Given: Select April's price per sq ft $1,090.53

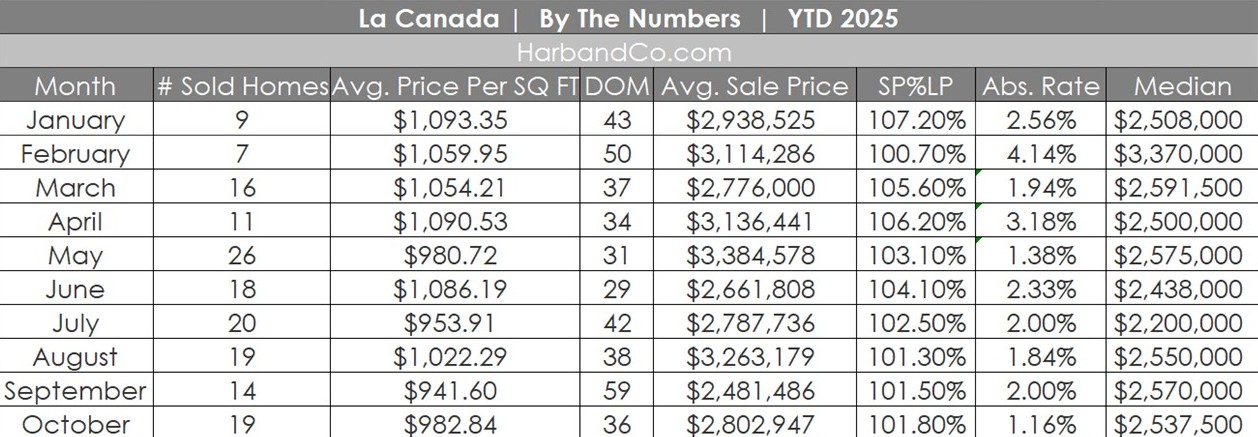Looking at the screenshot, I should [x=455, y=222].
